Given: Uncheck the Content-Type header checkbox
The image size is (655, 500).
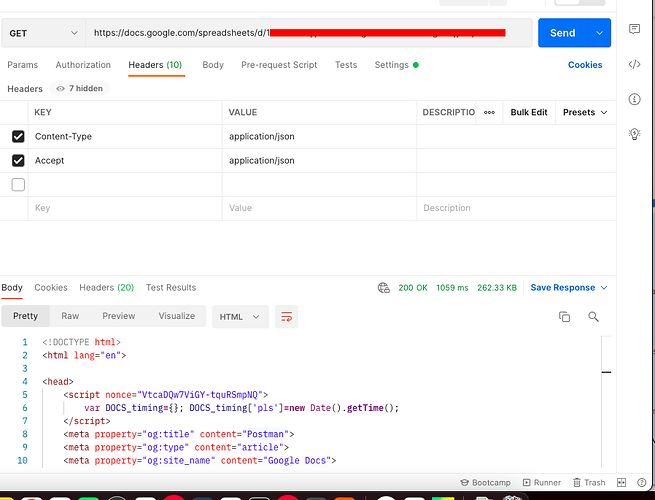Looking at the screenshot, I should pos(18,137).
